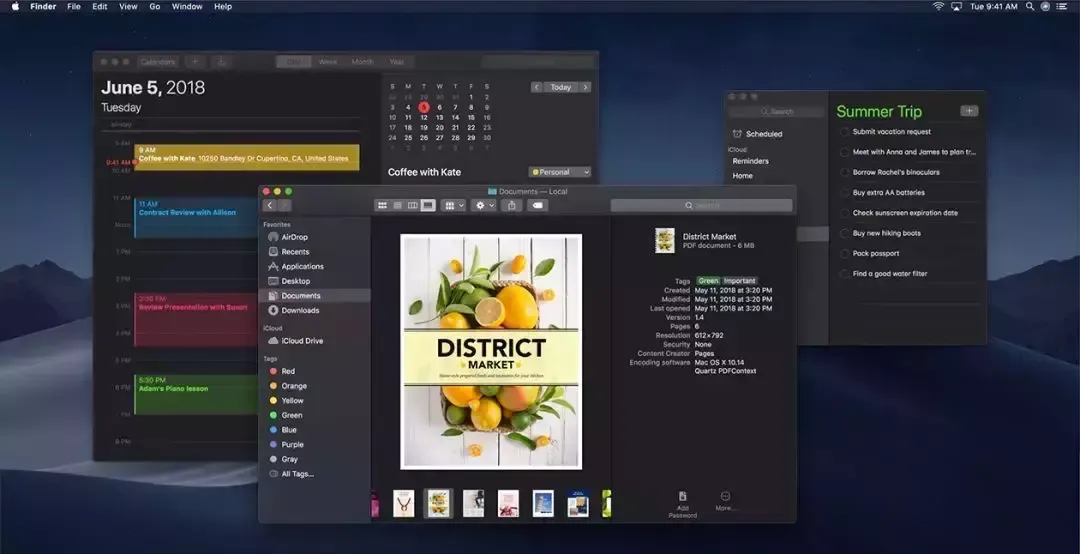This screenshot has height=554, width=1080.
Task: Switch Finder to icon view
Action: 382,205
